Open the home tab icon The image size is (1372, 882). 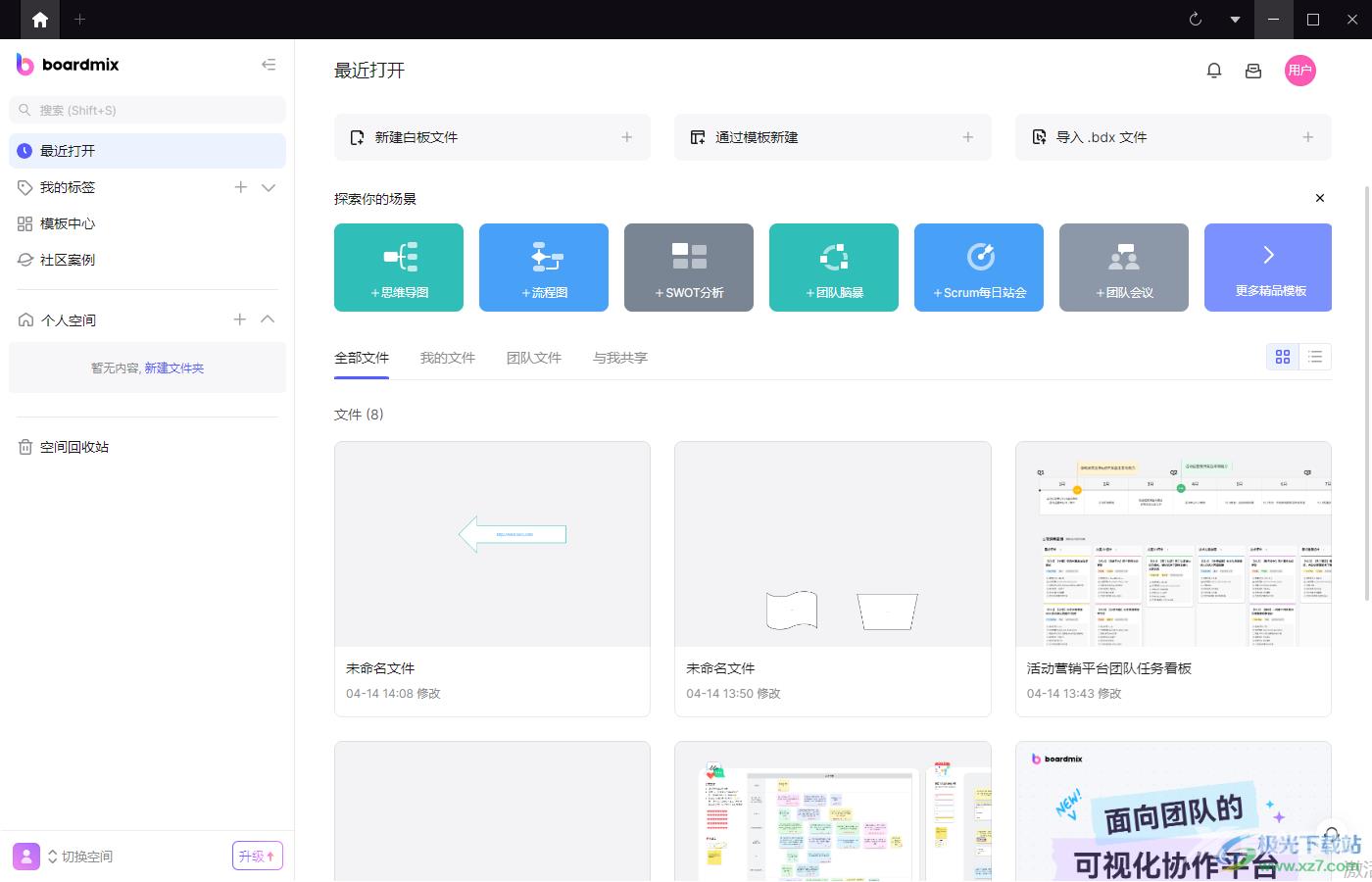(40, 20)
